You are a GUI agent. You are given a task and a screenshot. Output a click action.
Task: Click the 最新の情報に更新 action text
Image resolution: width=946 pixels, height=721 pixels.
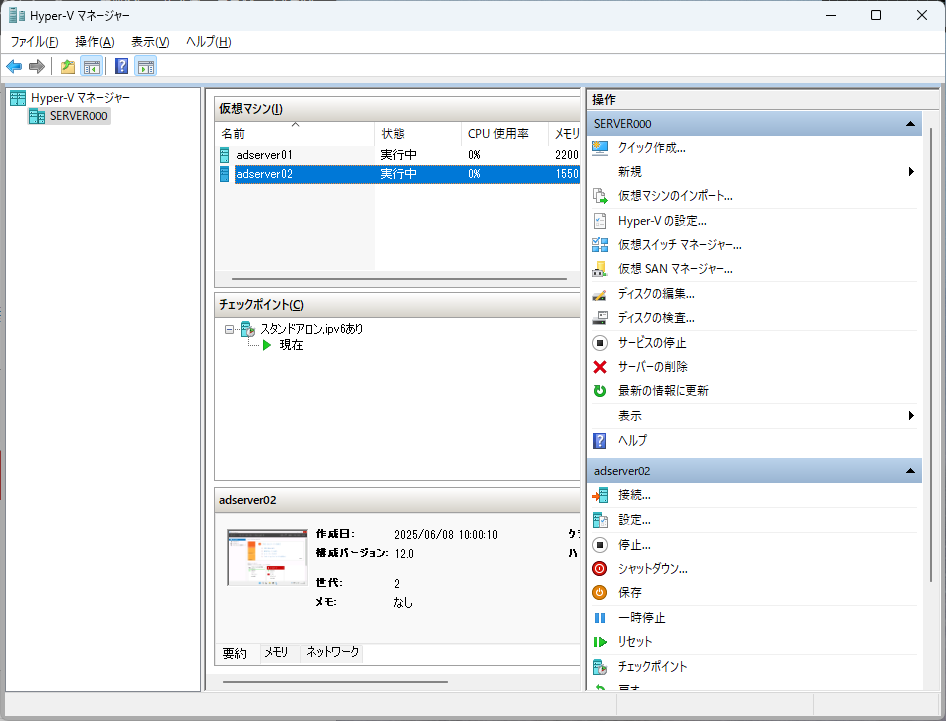click(664, 391)
